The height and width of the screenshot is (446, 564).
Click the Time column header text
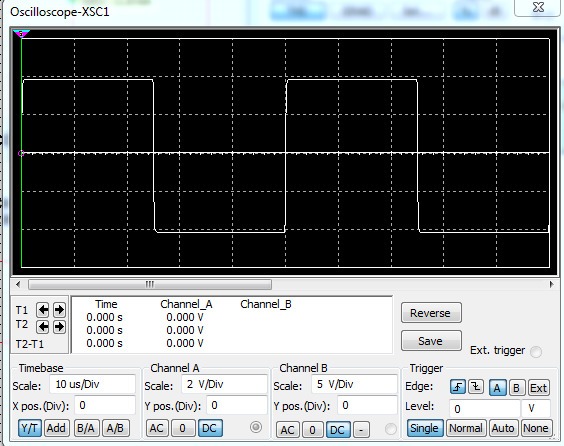coord(106,304)
